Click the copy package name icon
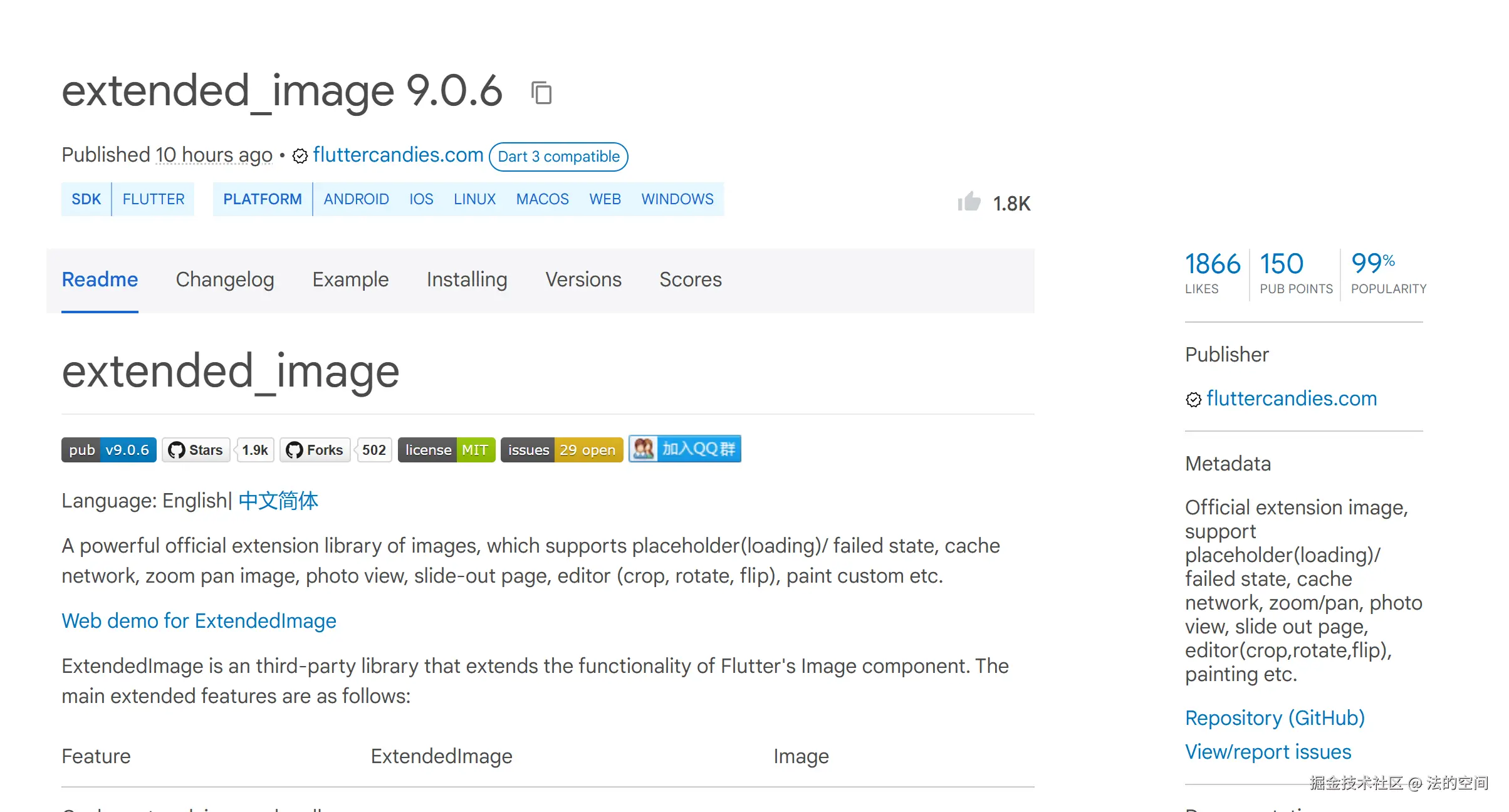The image size is (1509, 812). (541, 93)
